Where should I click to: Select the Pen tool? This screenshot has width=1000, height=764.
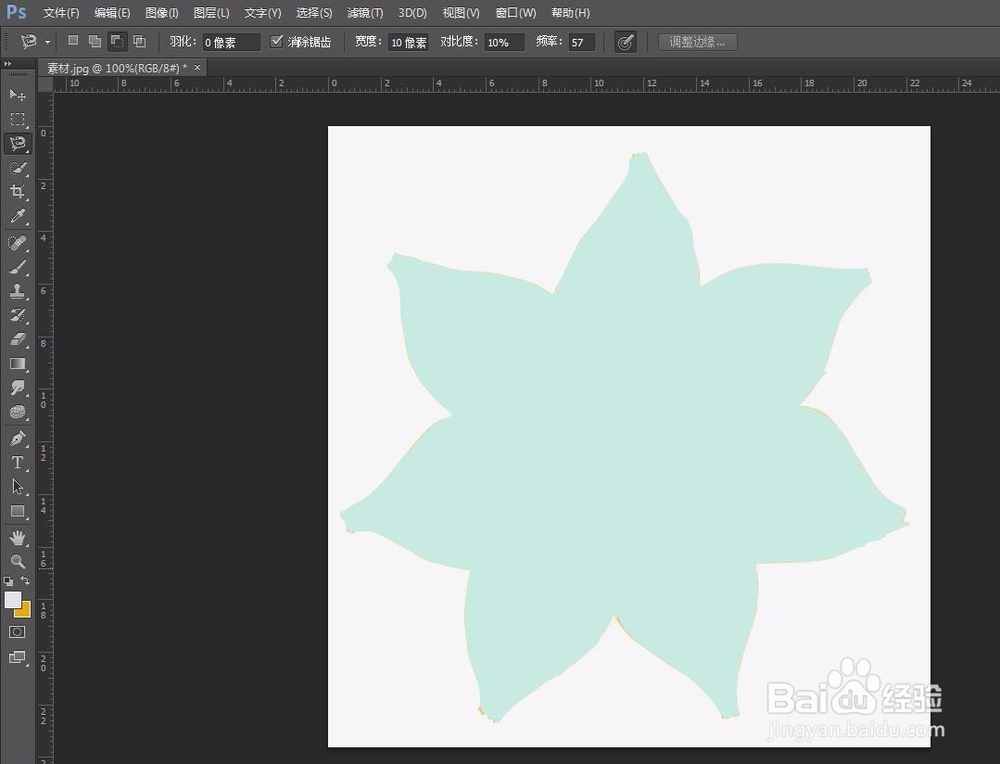pos(17,438)
